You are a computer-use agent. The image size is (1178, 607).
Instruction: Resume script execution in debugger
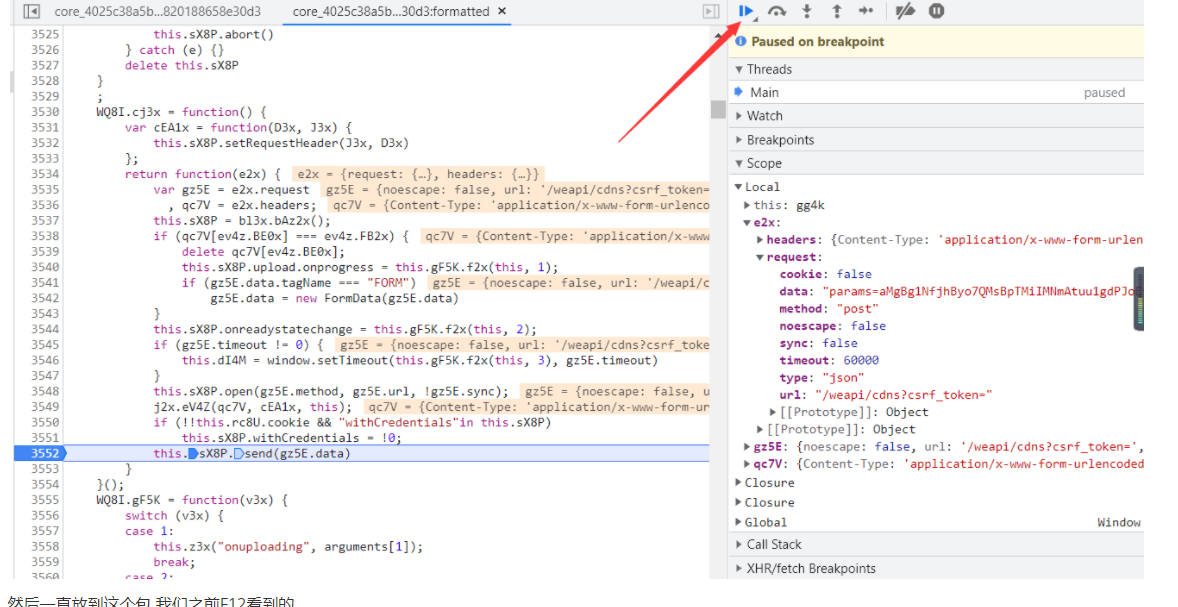(x=747, y=11)
